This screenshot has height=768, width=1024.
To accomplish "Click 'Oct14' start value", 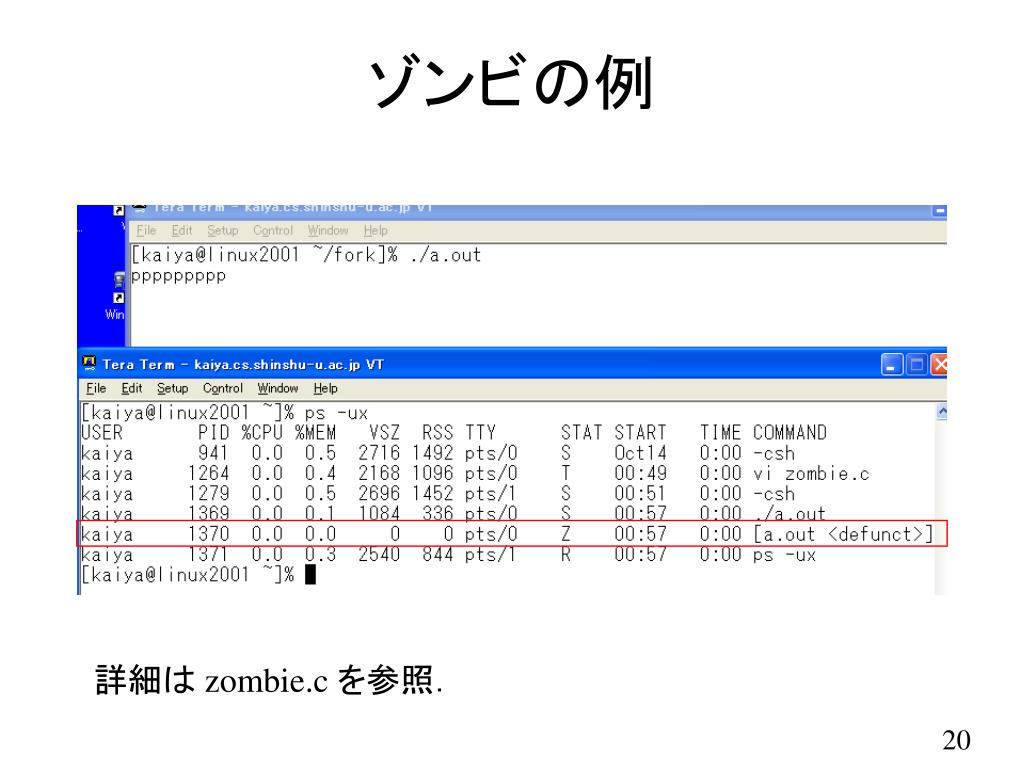I will [x=640, y=453].
